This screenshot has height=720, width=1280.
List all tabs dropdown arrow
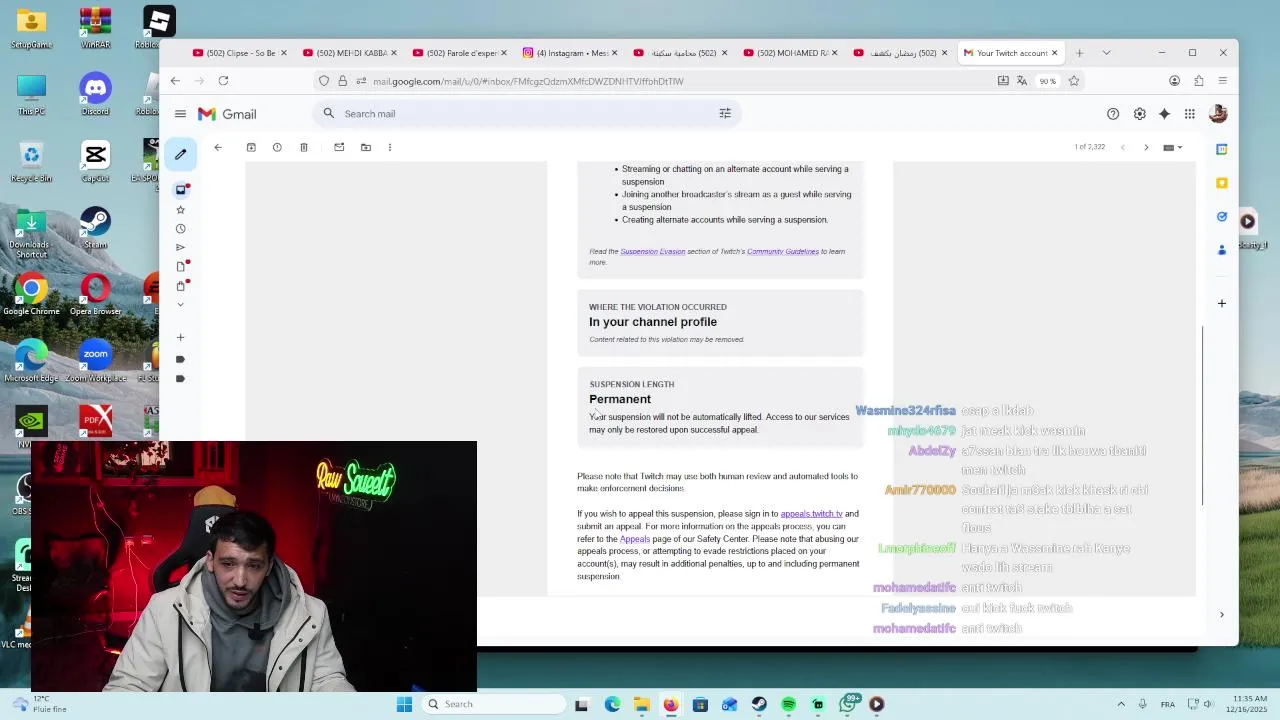click(x=1106, y=53)
